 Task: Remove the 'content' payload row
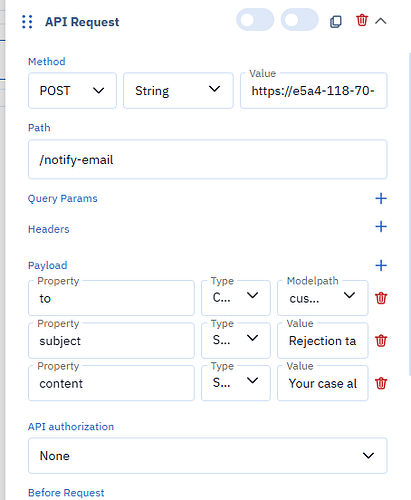[381, 383]
